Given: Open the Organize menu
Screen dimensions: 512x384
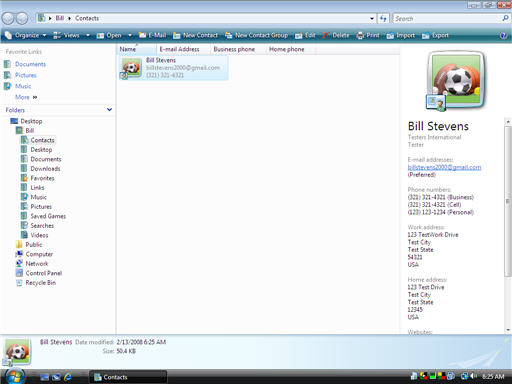Looking at the screenshot, I should point(25,35).
